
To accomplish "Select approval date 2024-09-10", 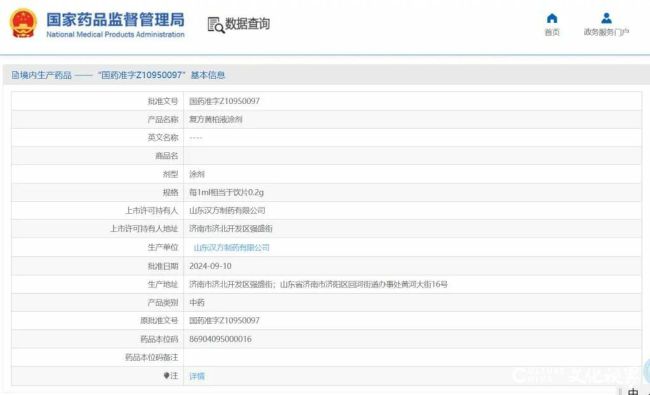I will pos(210,266).
